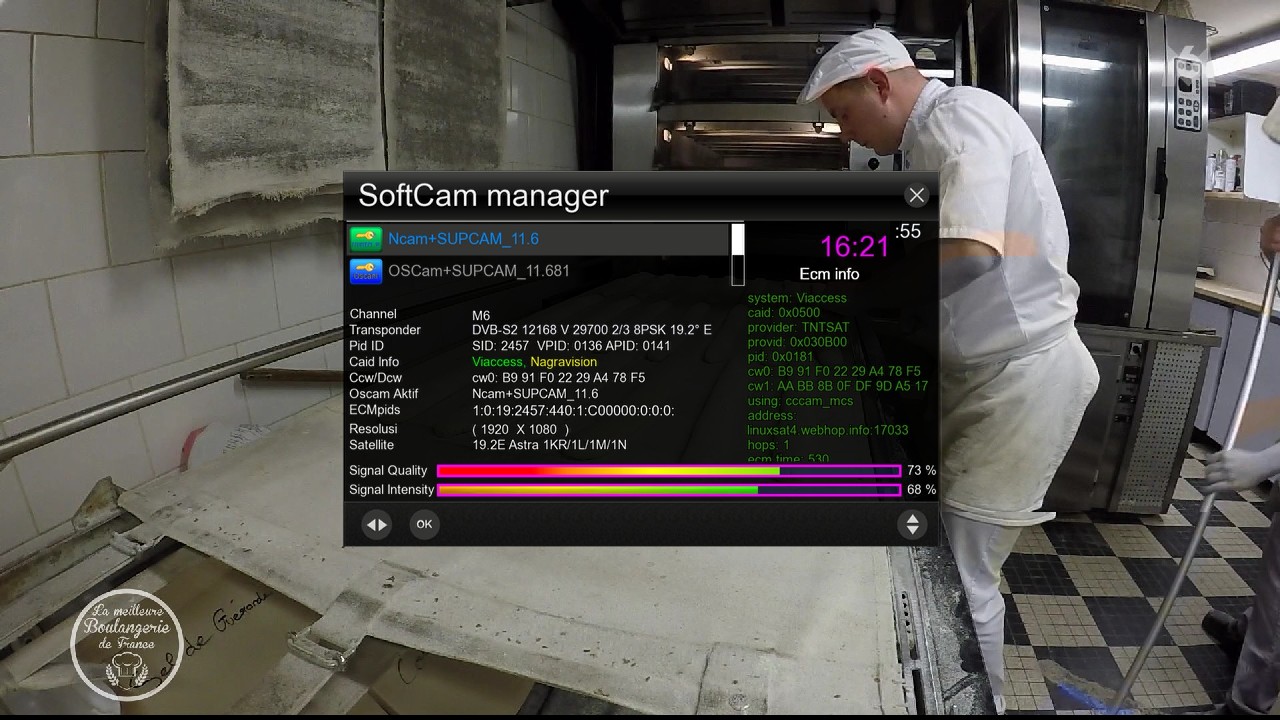This screenshot has width=1280, height=720.
Task: Click the Signal Quality label
Action: click(388, 471)
